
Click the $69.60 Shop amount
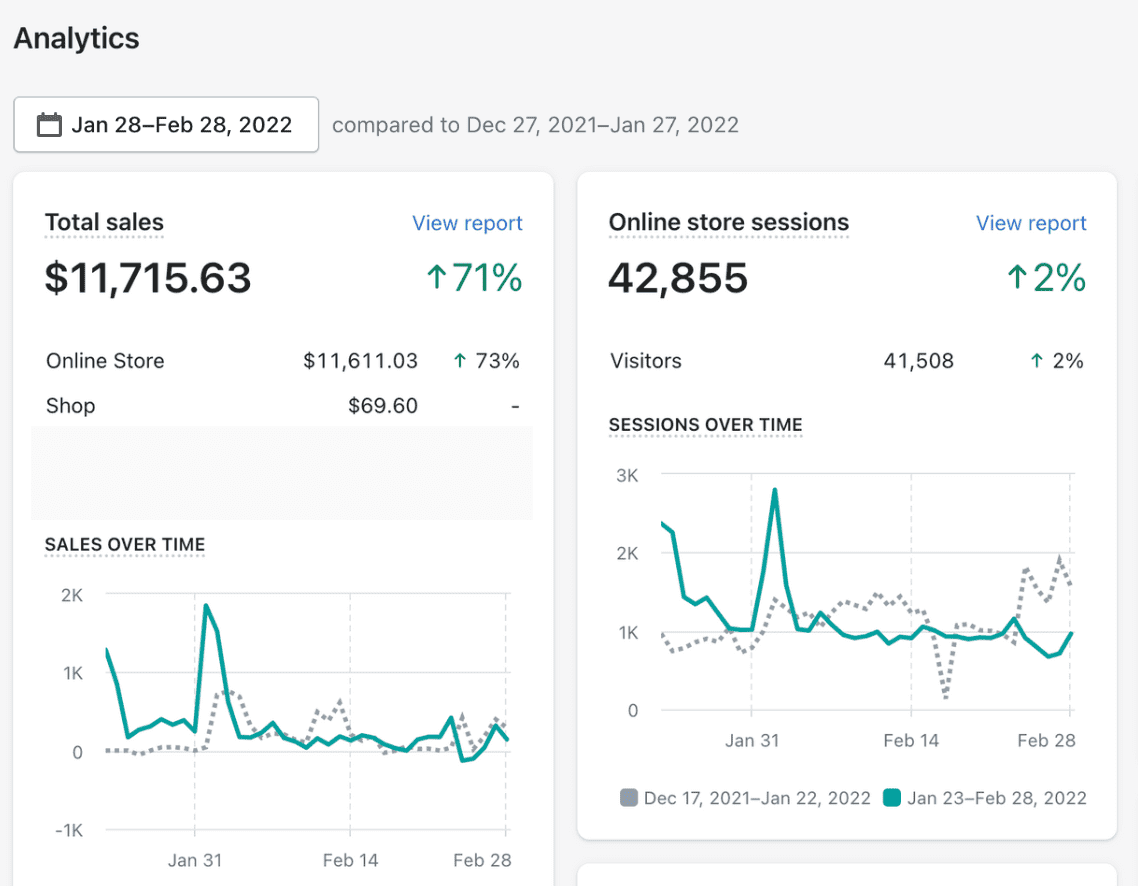click(383, 406)
